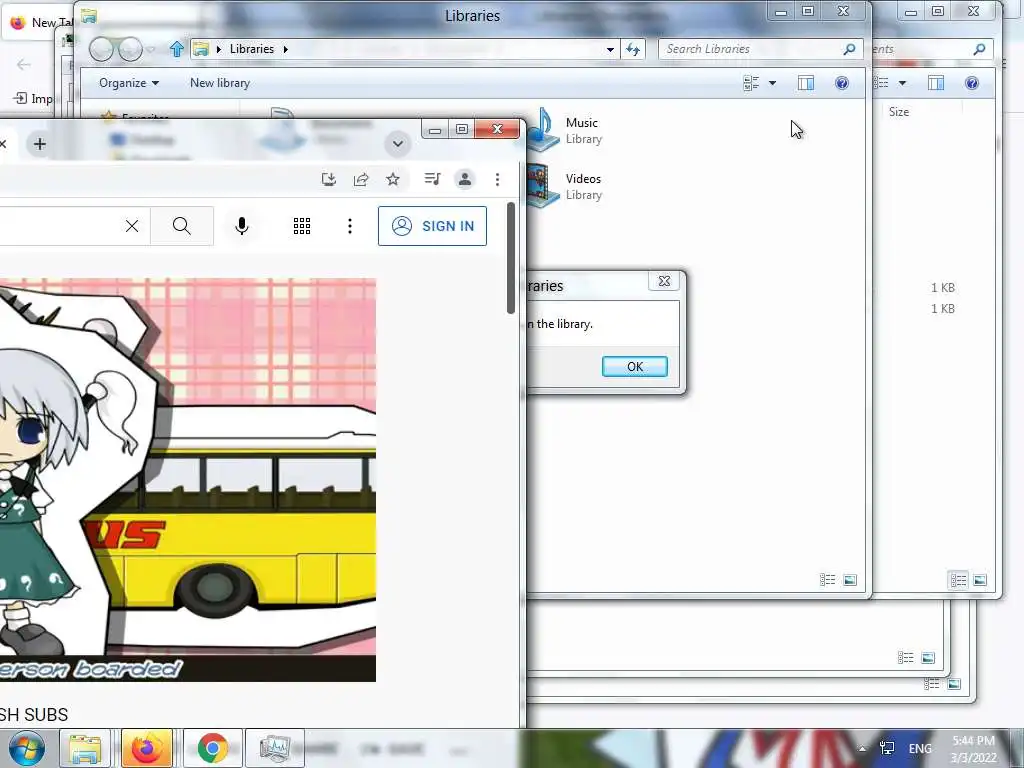Open YouTube settings three-dot menu
The image size is (1024, 768).
click(x=350, y=226)
